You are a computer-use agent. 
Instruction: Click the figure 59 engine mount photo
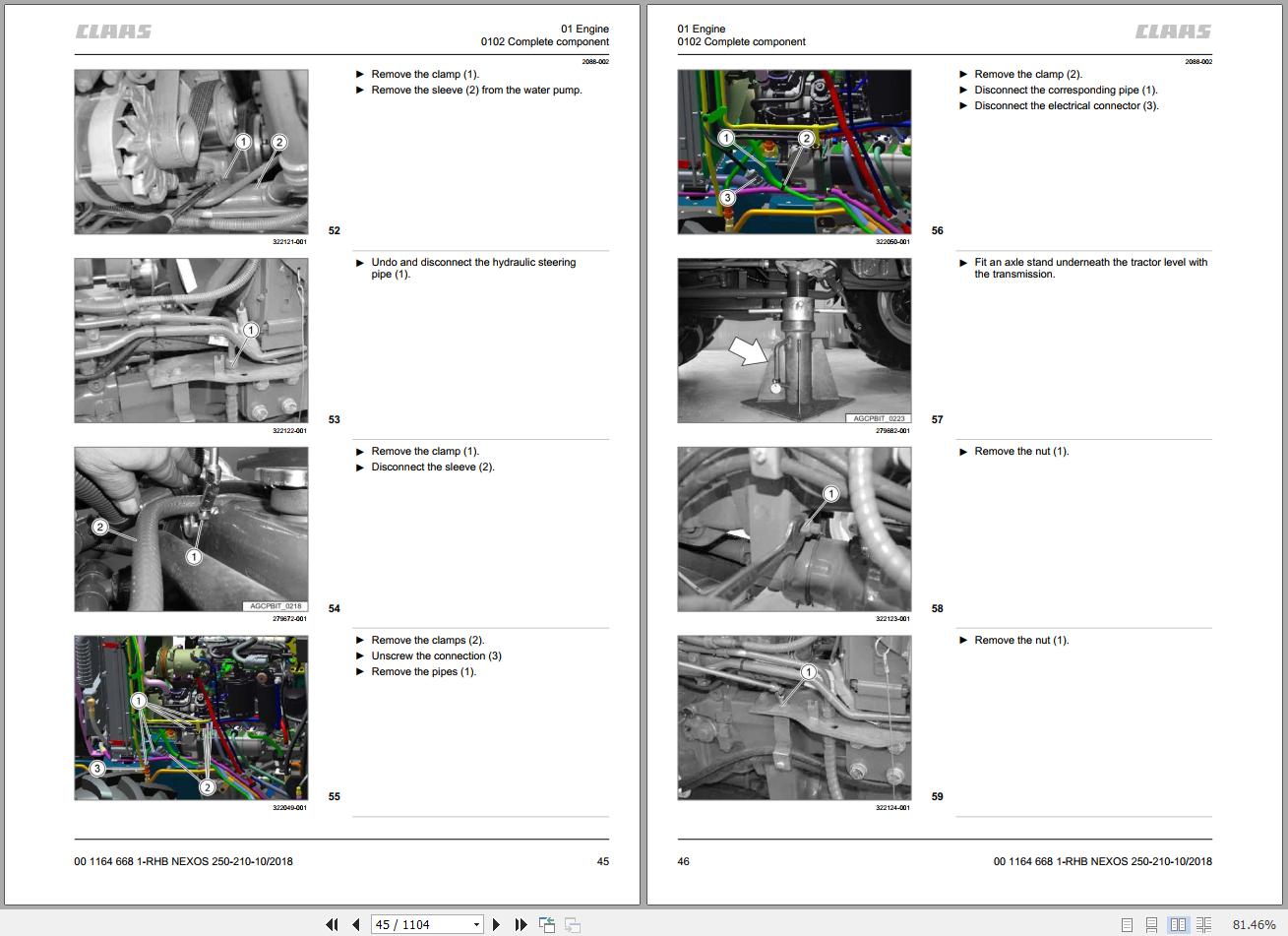point(794,718)
